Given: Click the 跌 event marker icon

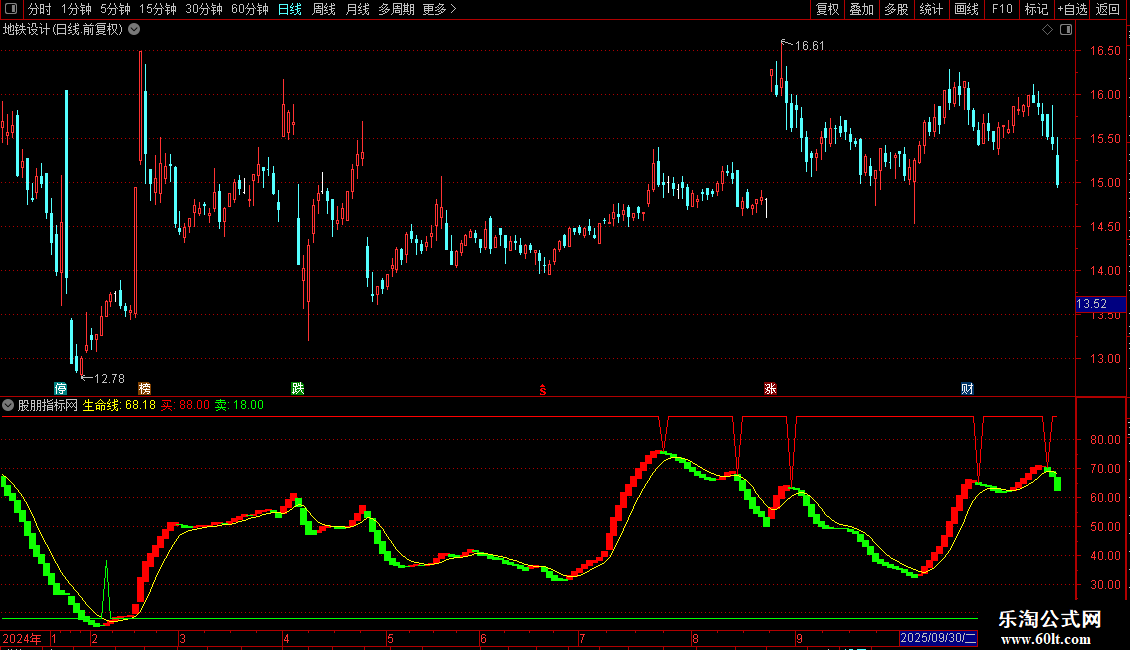Looking at the screenshot, I should (298, 388).
